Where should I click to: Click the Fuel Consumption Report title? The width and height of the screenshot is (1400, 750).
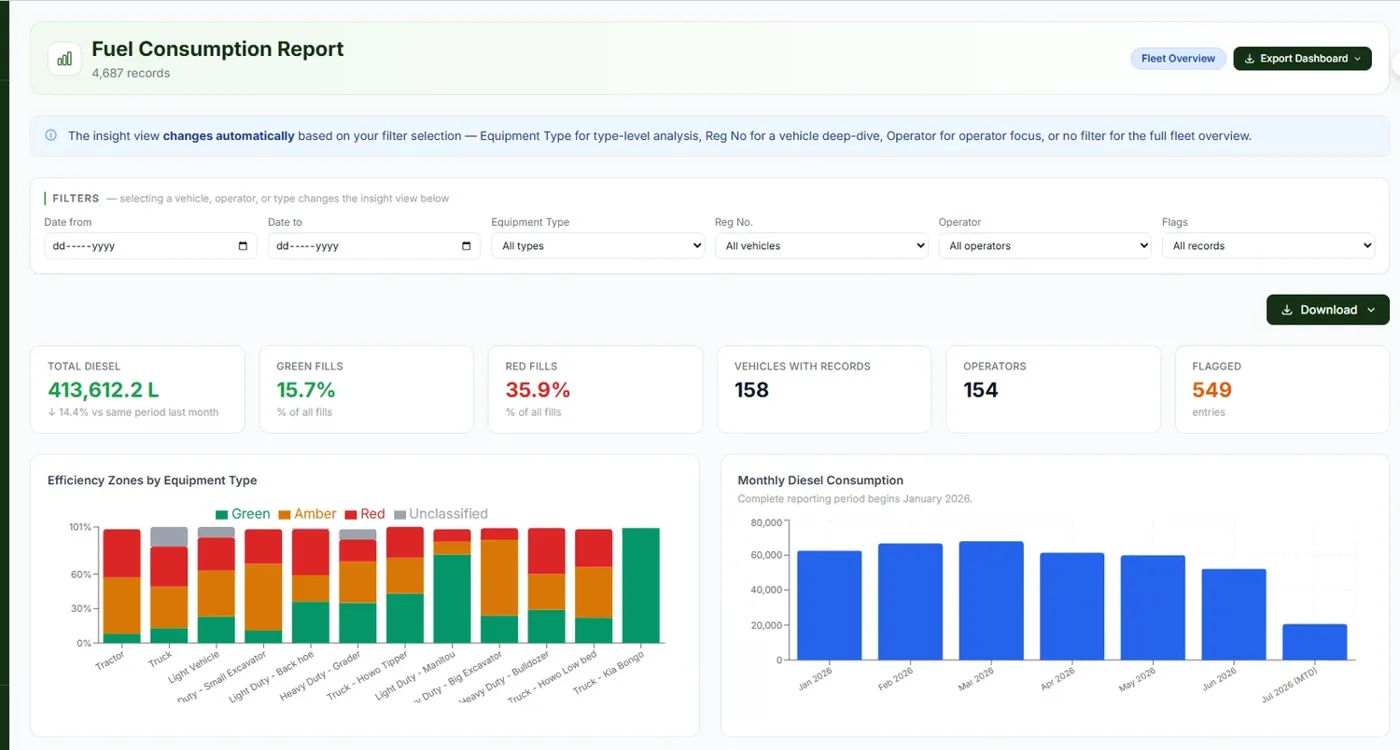pyautogui.click(x=218, y=49)
